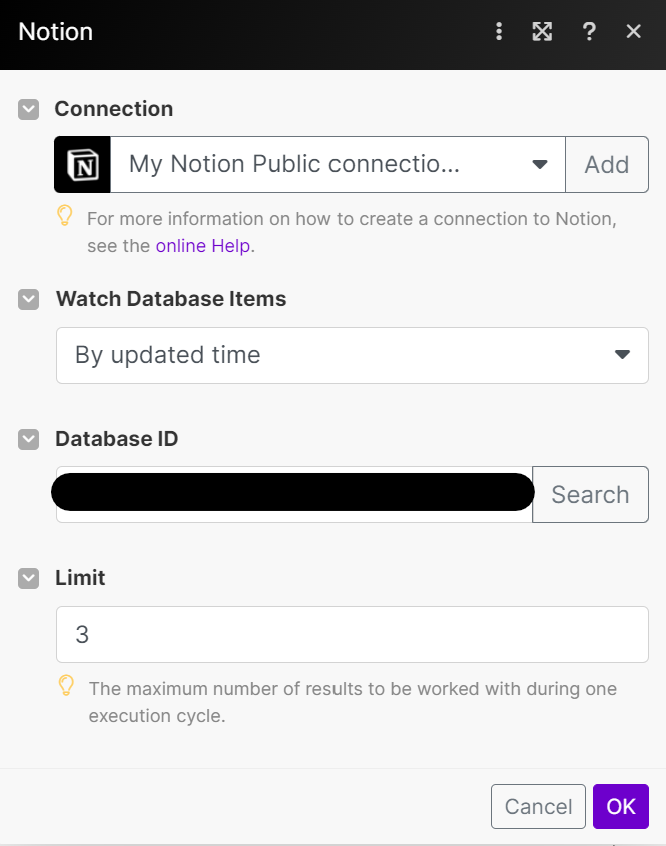Click the Limit input field
This screenshot has width=666, height=846.
click(352, 634)
